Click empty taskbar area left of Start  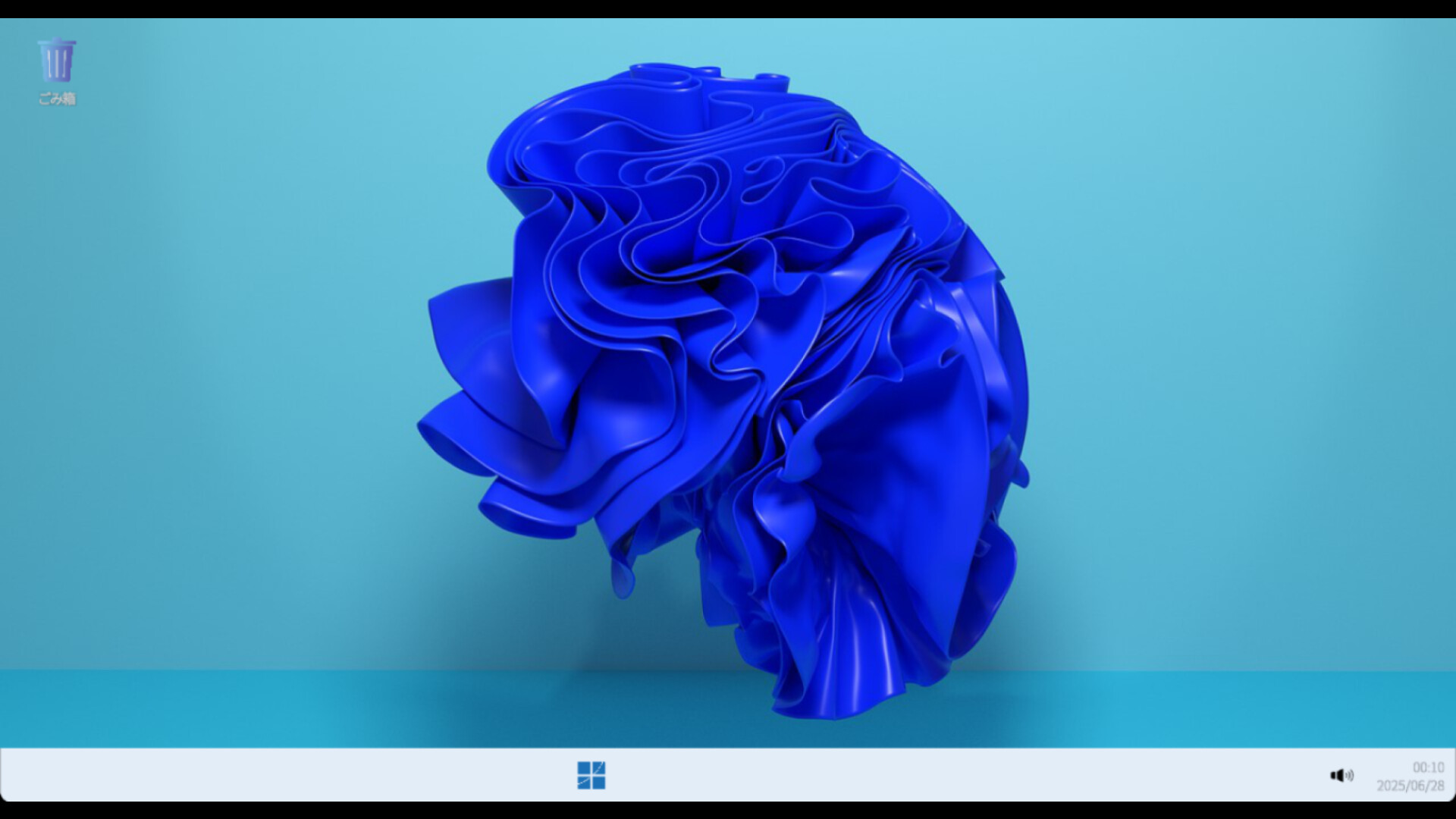[288, 775]
